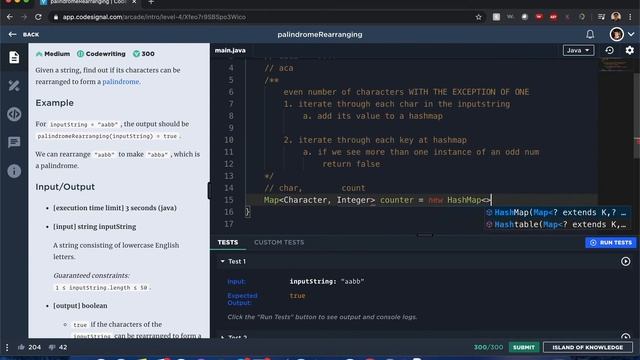Place cursor on line 15 Map declaration
This screenshot has width=640, height=360.
pyautogui.click(x=377, y=200)
